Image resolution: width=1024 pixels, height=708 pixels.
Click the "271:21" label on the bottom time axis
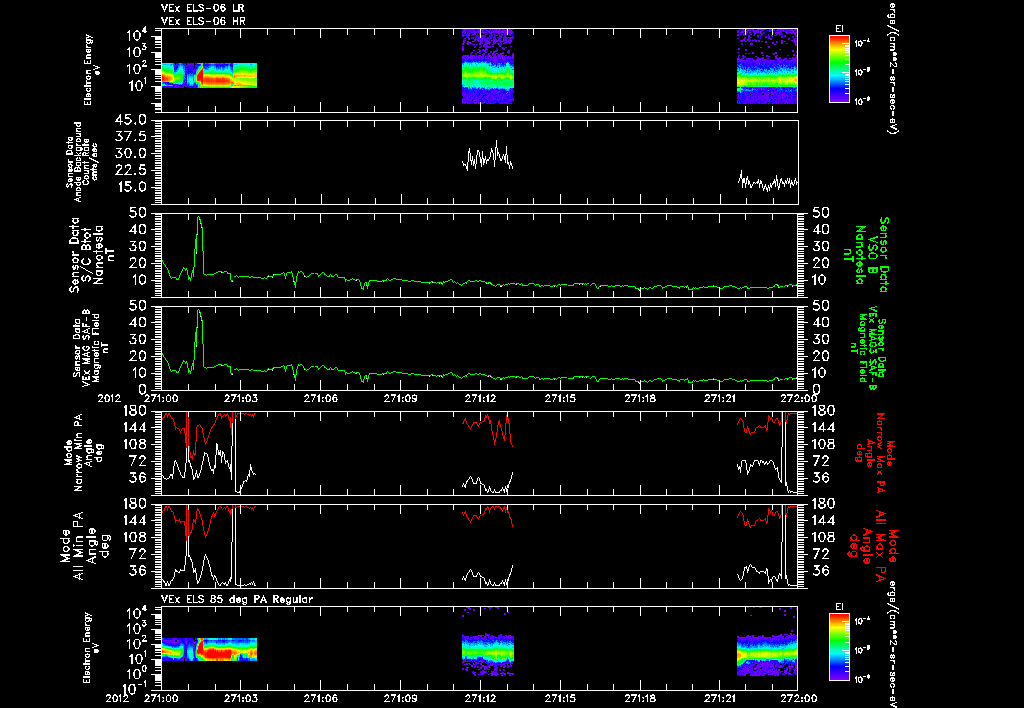720,698
